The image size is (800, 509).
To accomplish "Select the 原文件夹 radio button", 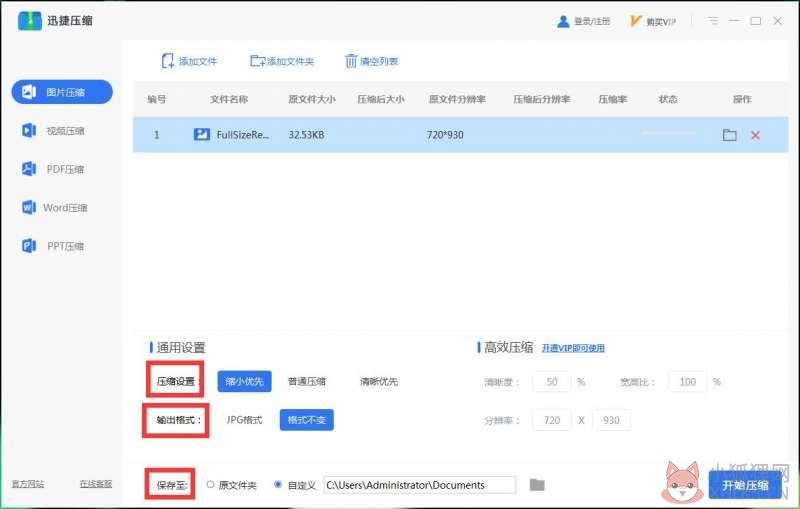I will (210, 485).
